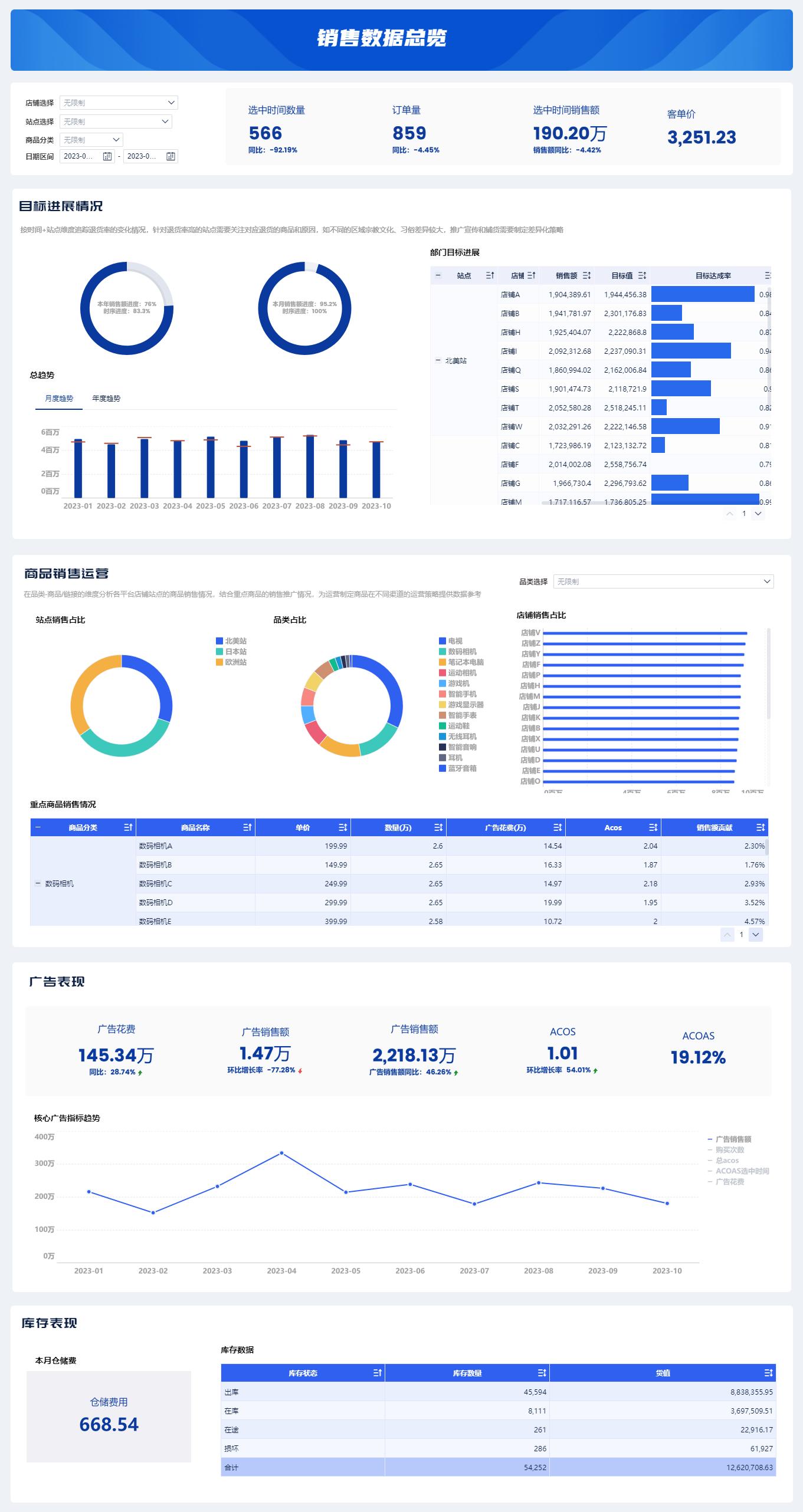Toggle 北美站 legend entry in site chart
The height and width of the screenshot is (1512, 803).
coord(231,641)
